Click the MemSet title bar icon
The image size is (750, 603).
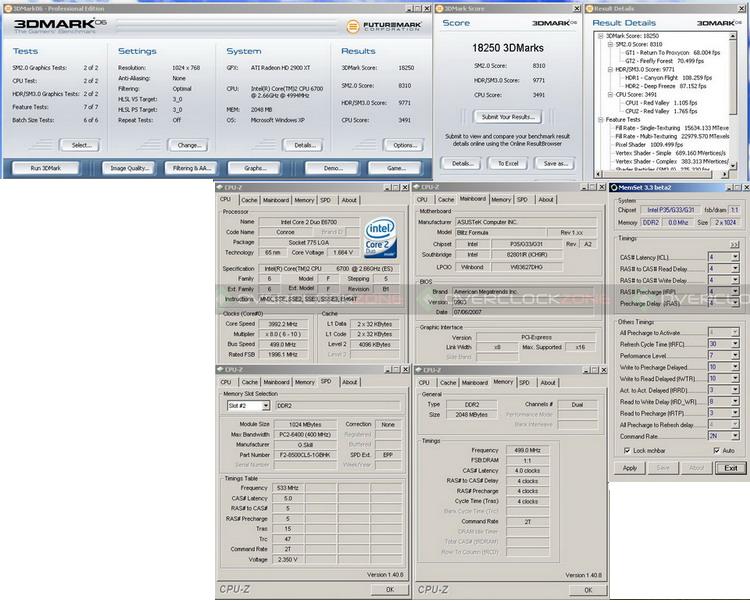(614, 187)
